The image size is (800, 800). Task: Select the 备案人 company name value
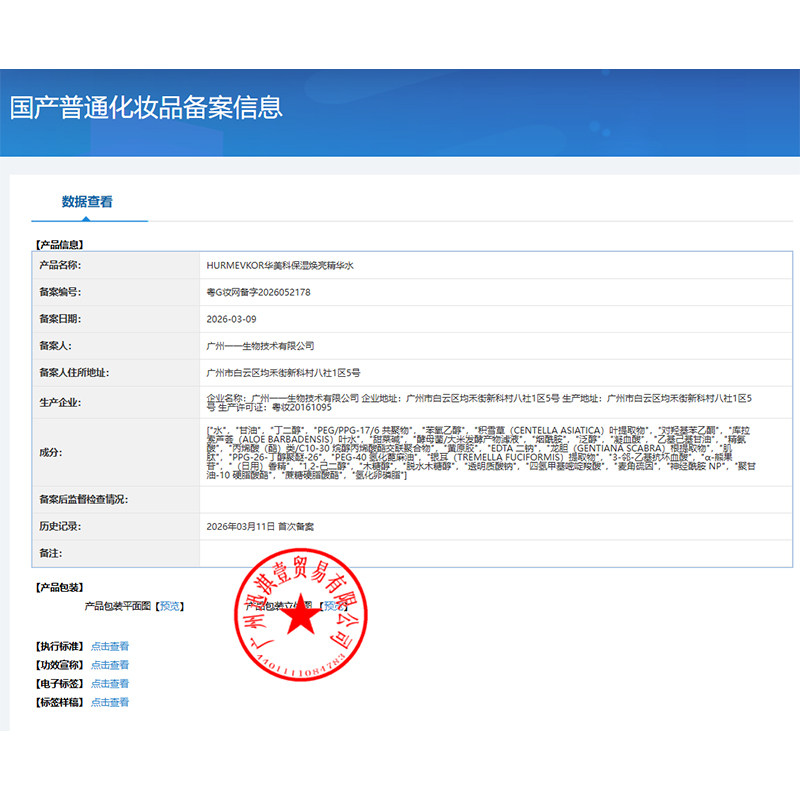tap(260, 346)
